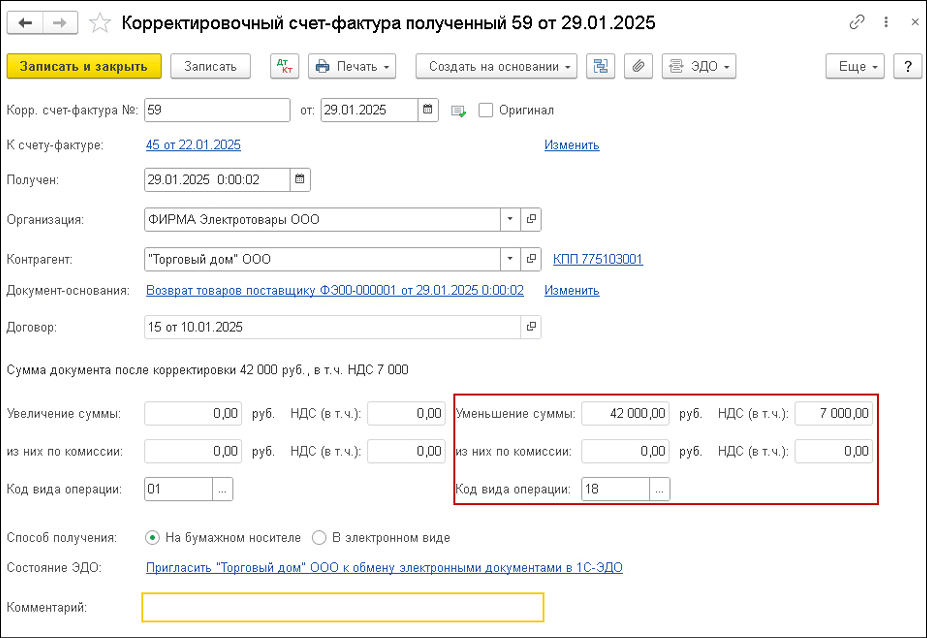Image resolution: width=927 pixels, height=638 pixels.
Task: Open the Еще menu
Action: click(857, 67)
